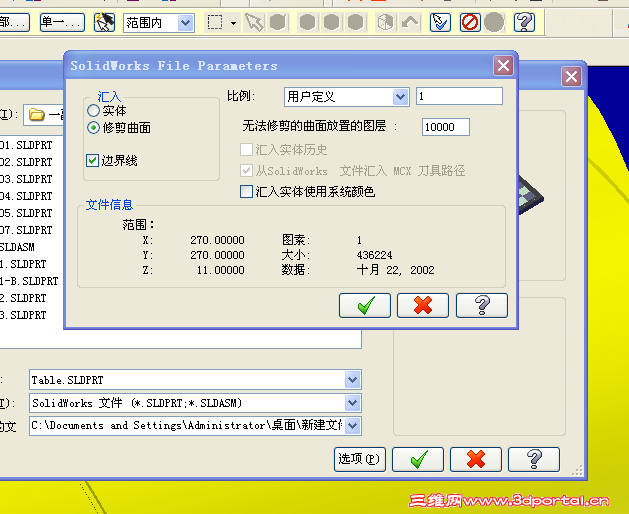This screenshot has height=514, width=629.
Task: Click the 选项(P) button in open dialog
Action: pyautogui.click(x=359, y=459)
